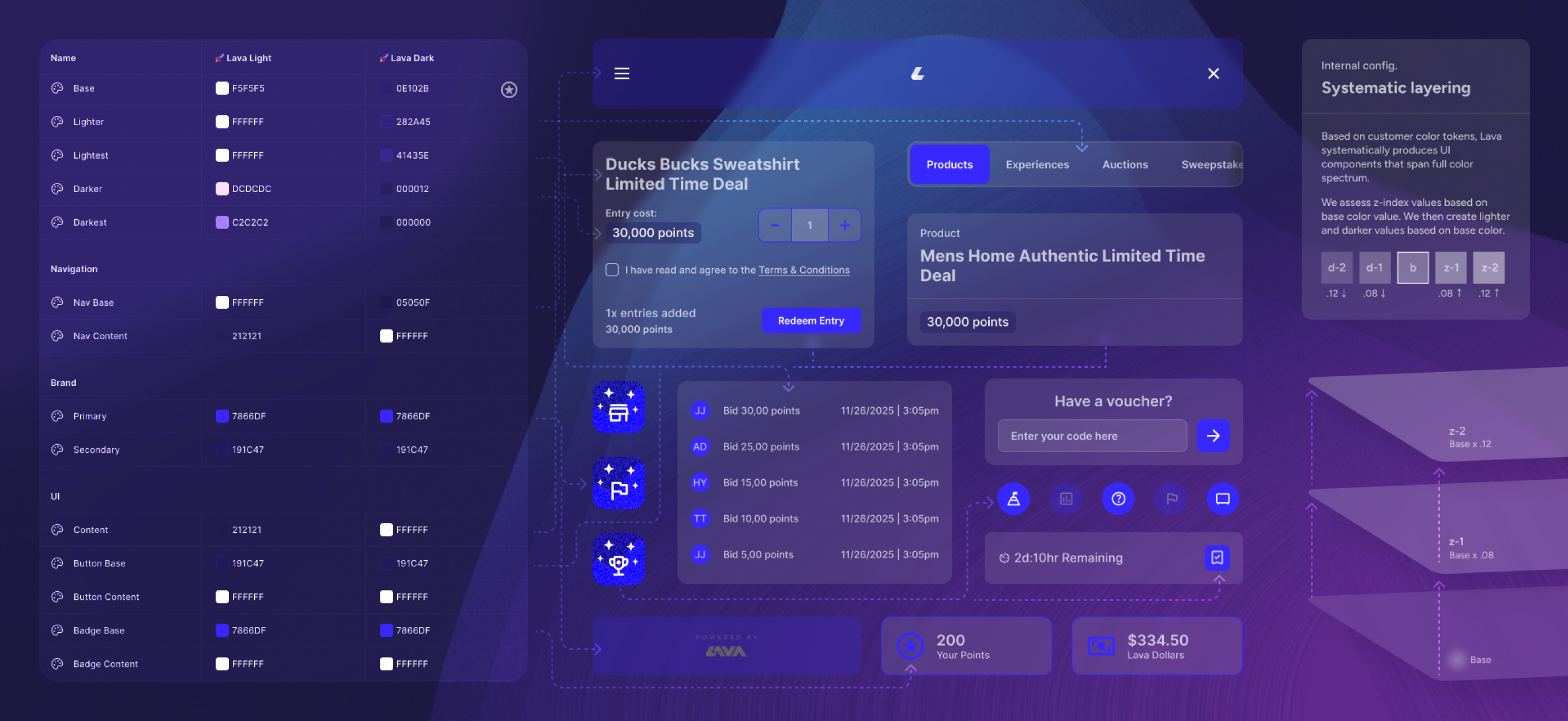The image size is (1568, 721).
Task: Check the Terms & Conditions agreement checkbox
Action: pyautogui.click(x=612, y=270)
